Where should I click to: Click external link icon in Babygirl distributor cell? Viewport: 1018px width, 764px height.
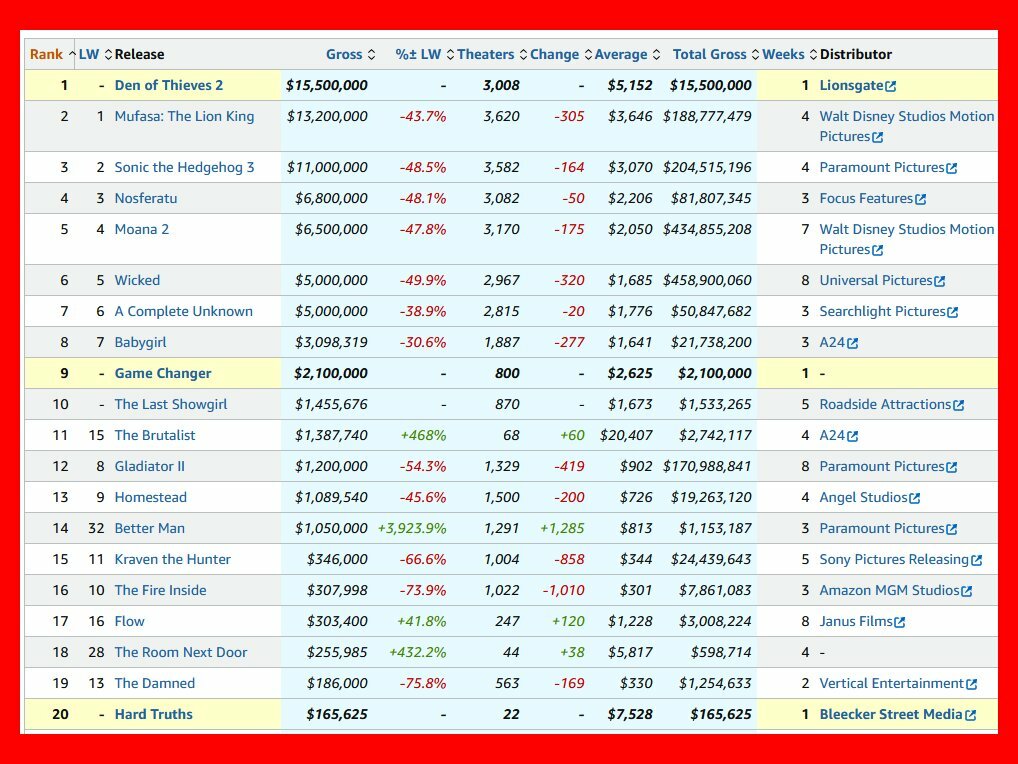pyautogui.click(x=852, y=344)
